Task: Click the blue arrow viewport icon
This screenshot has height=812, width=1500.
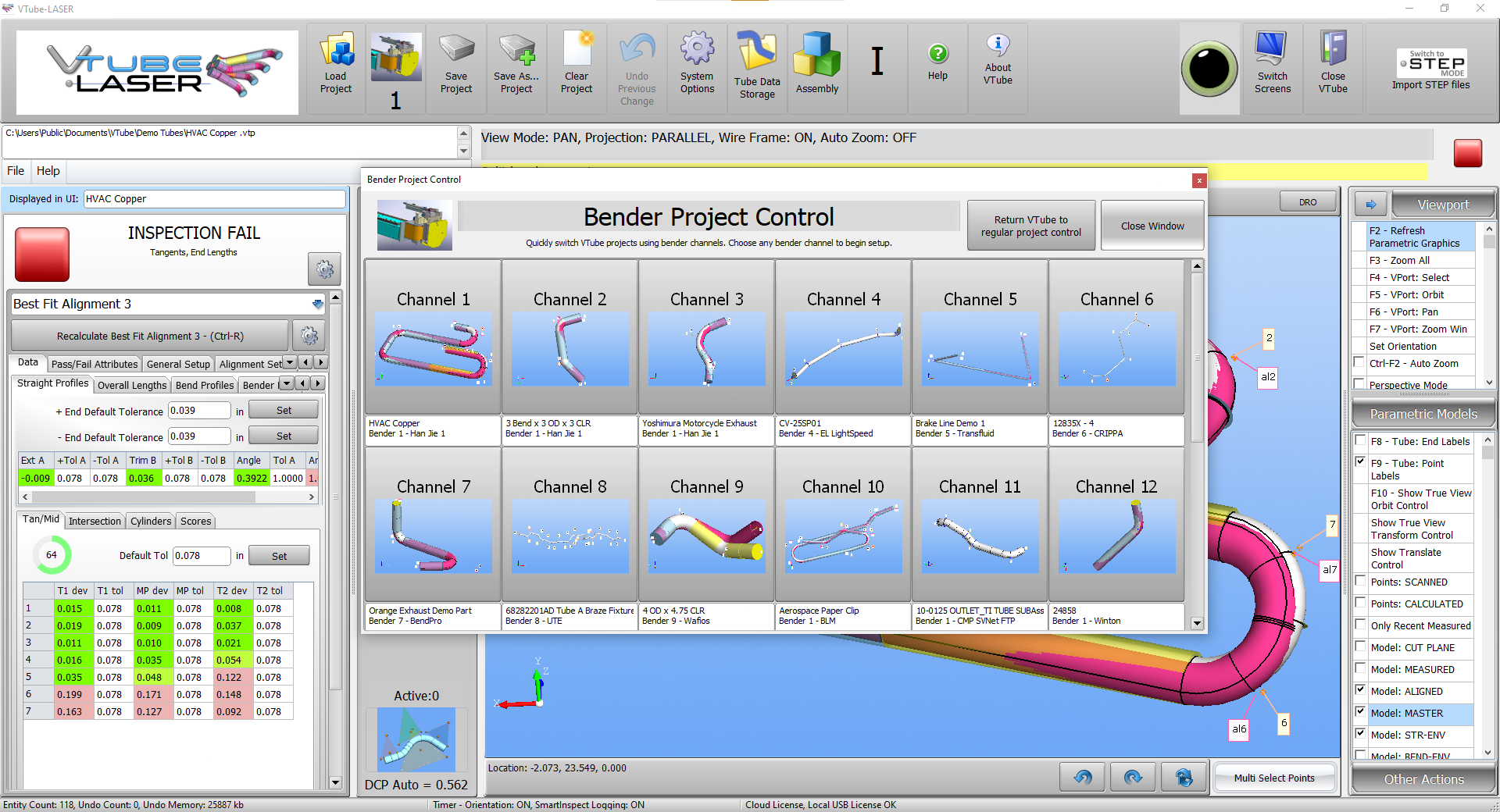Action: click(1371, 205)
